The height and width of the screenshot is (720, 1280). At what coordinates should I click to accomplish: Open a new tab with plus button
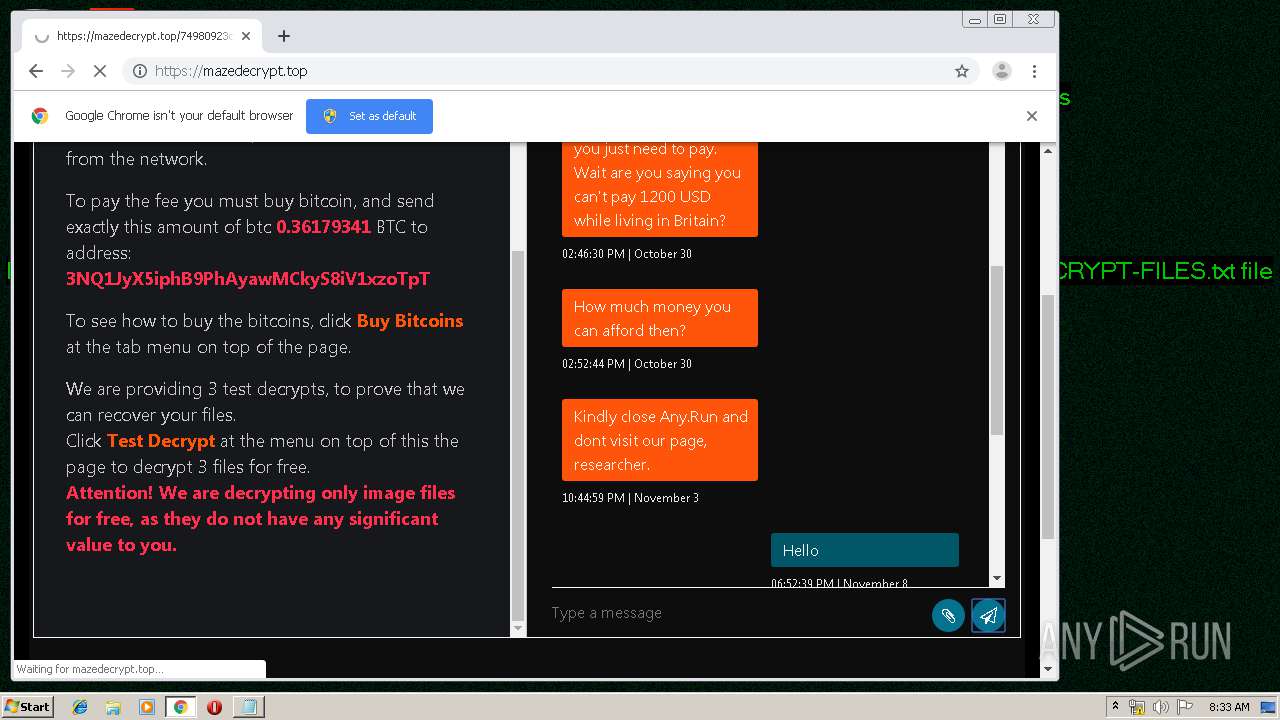click(284, 36)
